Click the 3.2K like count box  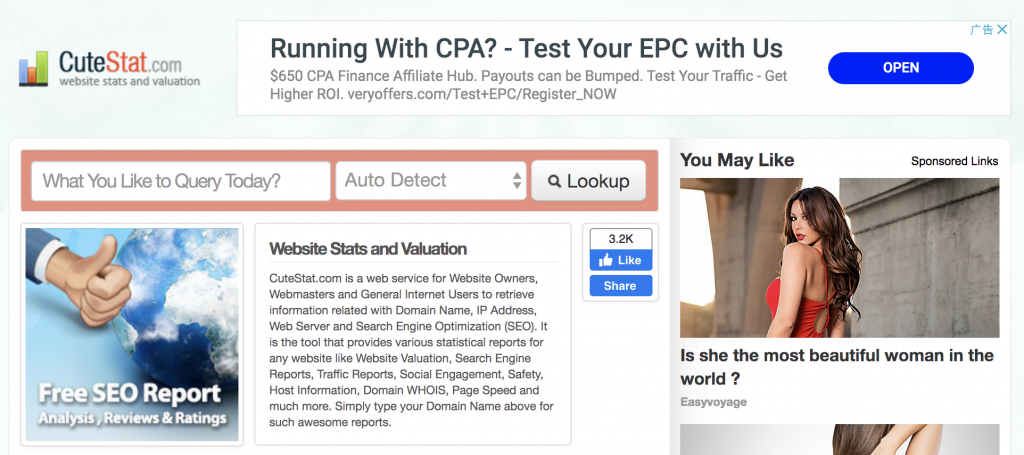(x=620, y=239)
